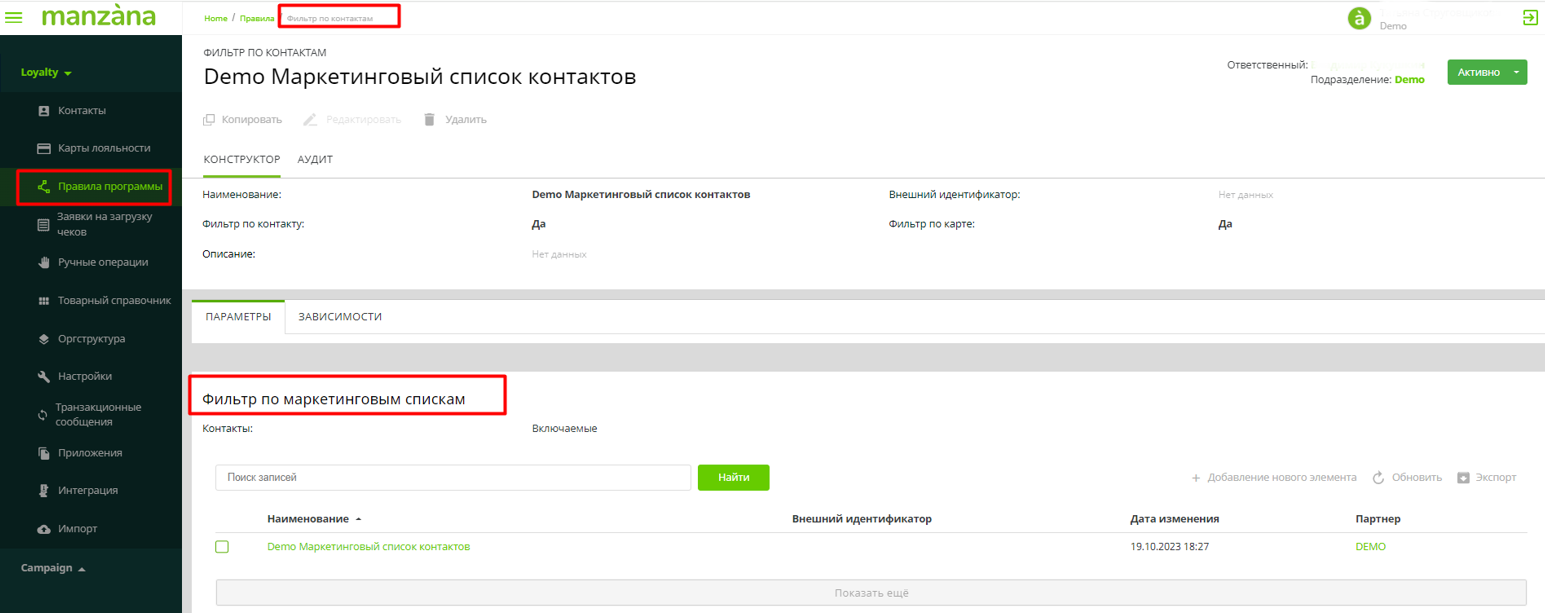1545x613 pixels.
Task: Open the hamburger menu icon
Action: coord(14,17)
